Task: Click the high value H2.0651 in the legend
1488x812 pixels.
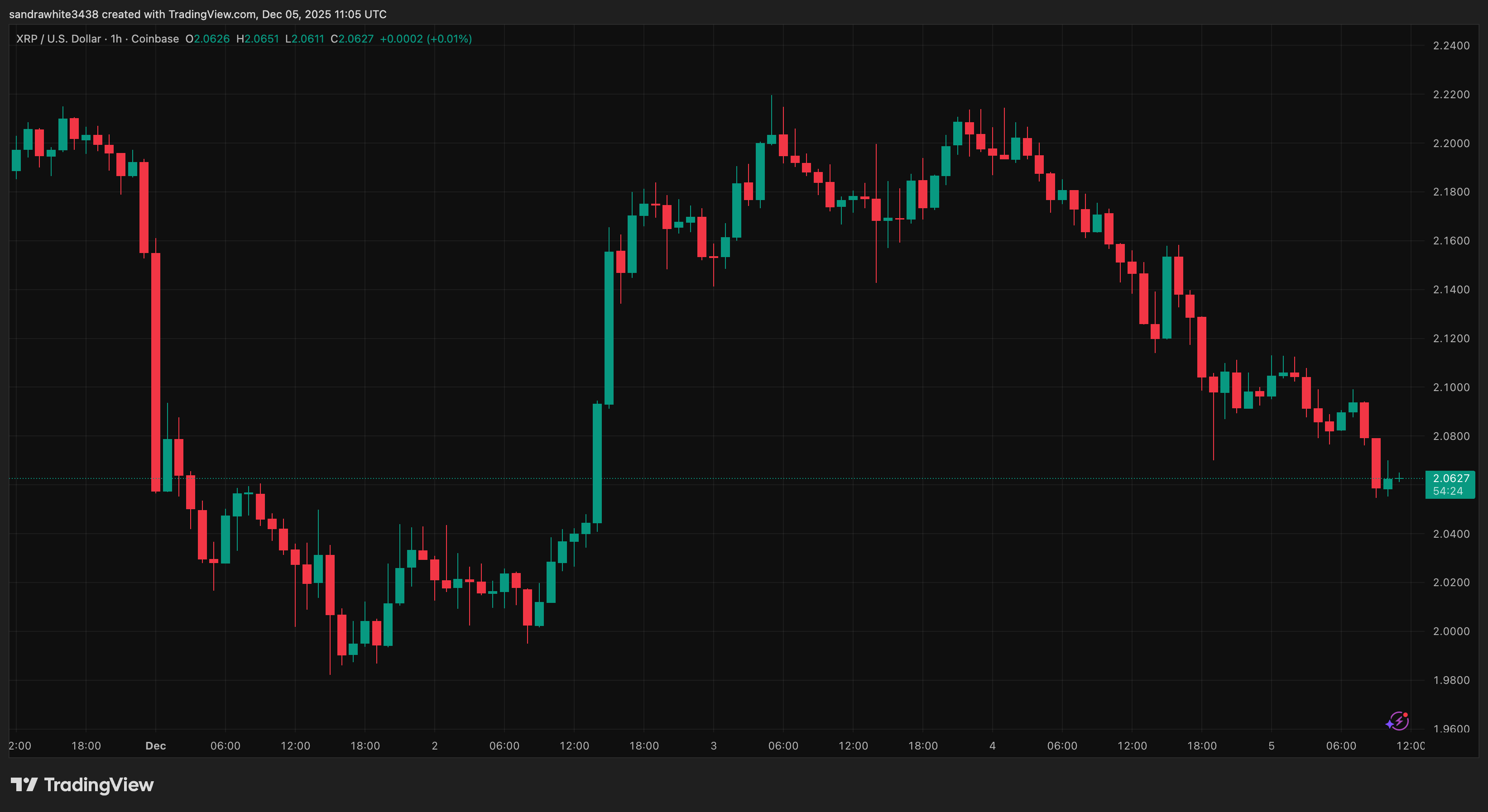Action: [258, 38]
